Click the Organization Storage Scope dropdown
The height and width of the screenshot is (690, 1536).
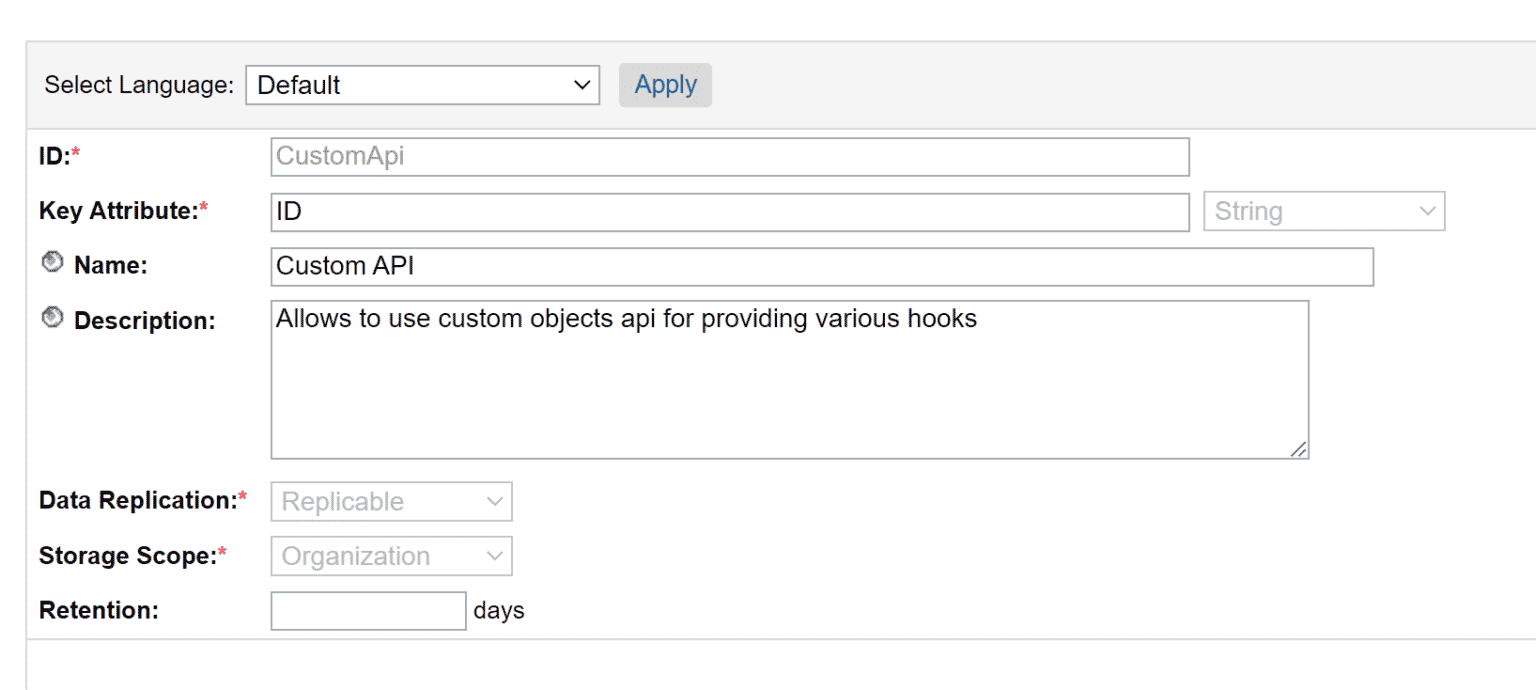(390, 556)
